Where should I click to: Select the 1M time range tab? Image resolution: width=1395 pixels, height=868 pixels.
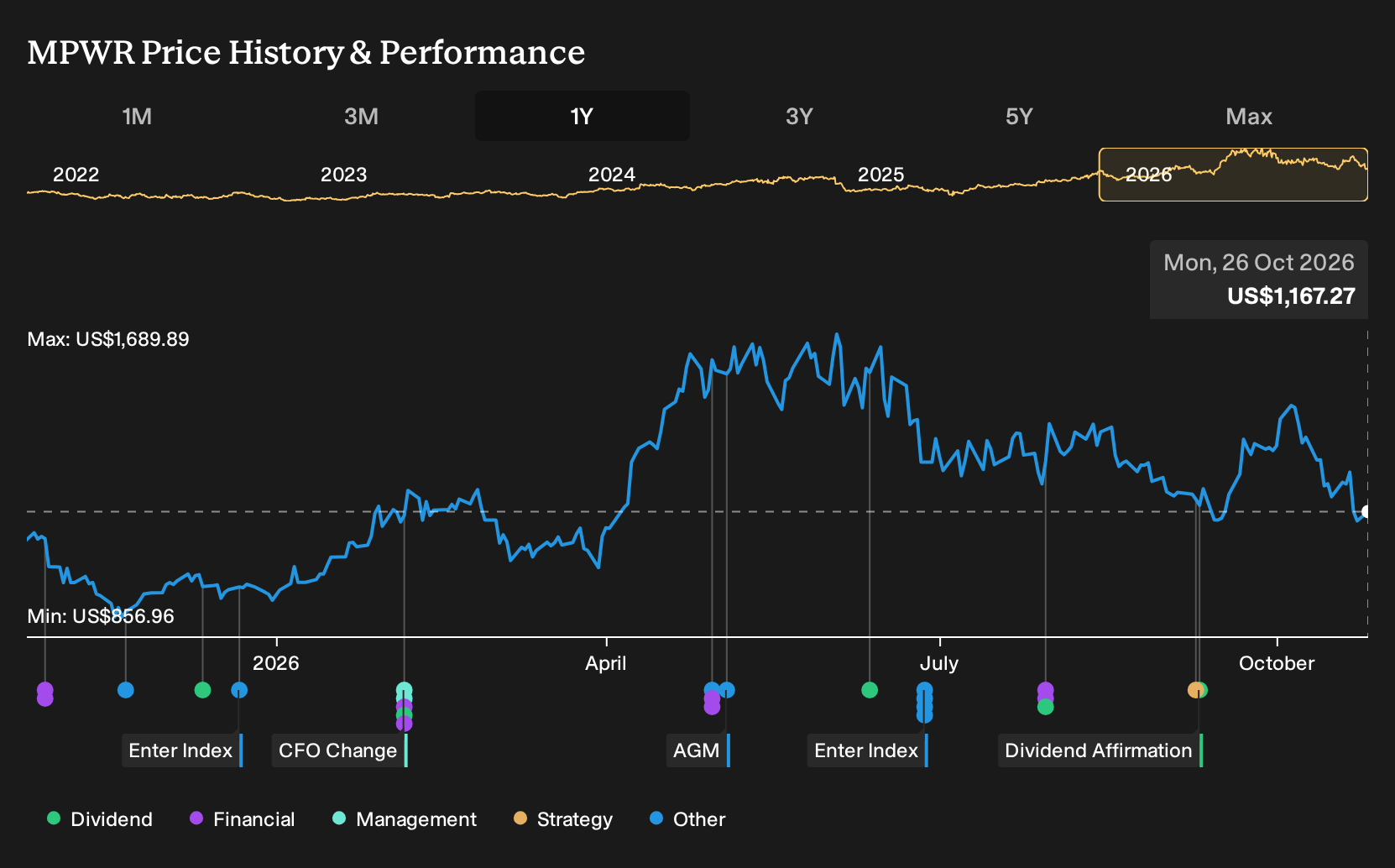click(137, 116)
